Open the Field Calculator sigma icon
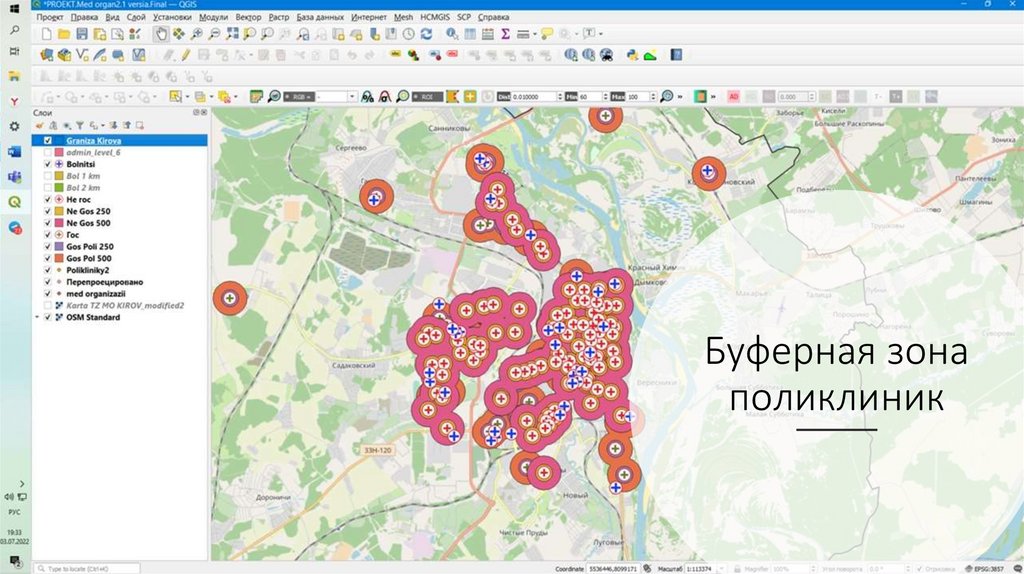1024x574 pixels. (x=506, y=34)
